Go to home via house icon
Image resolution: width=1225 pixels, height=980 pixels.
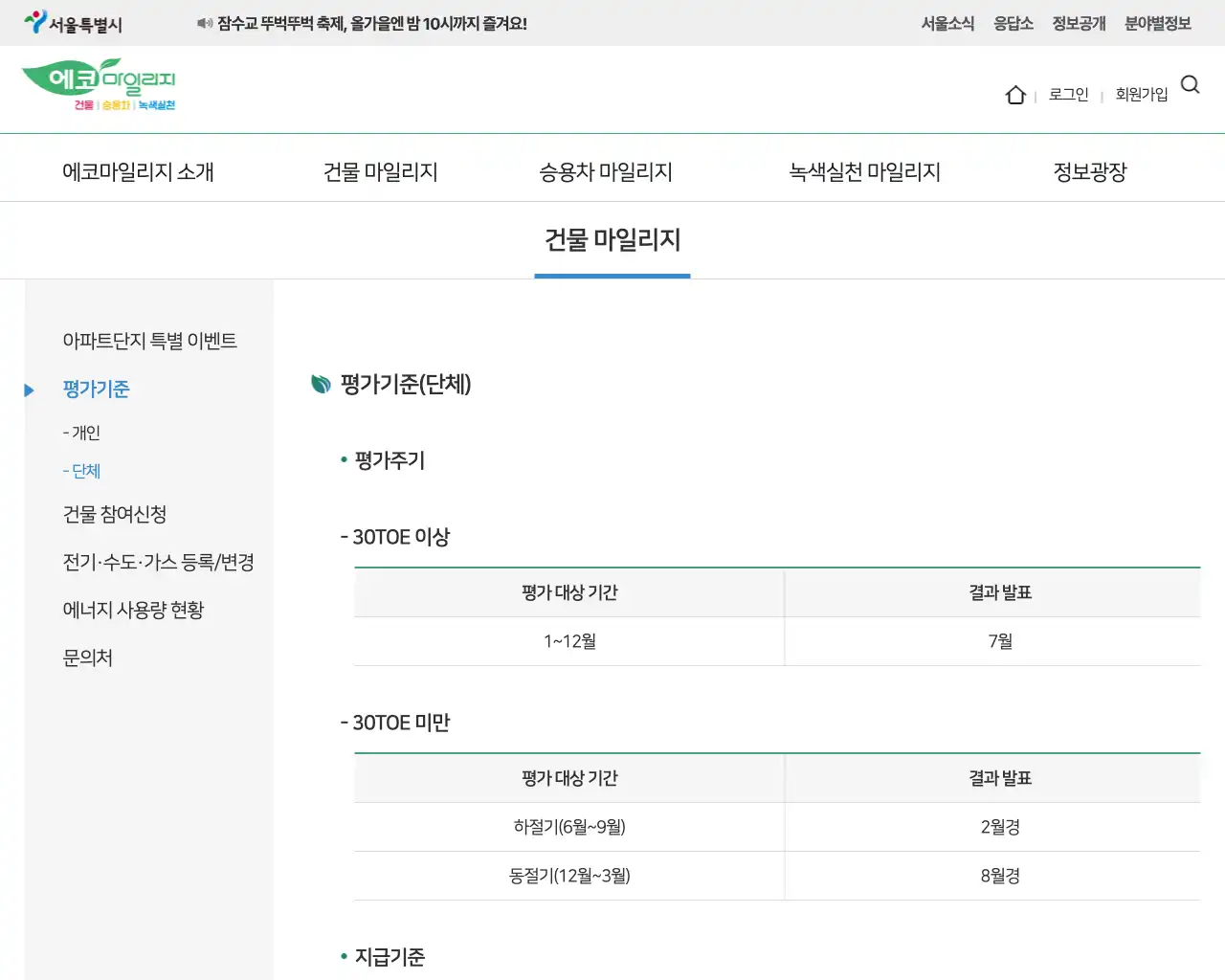[x=1015, y=94]
